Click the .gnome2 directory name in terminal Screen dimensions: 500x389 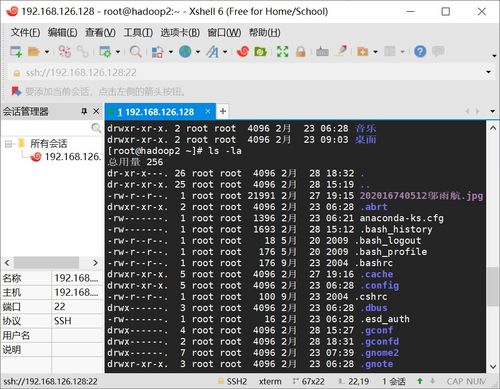click(x=379, y=353)
